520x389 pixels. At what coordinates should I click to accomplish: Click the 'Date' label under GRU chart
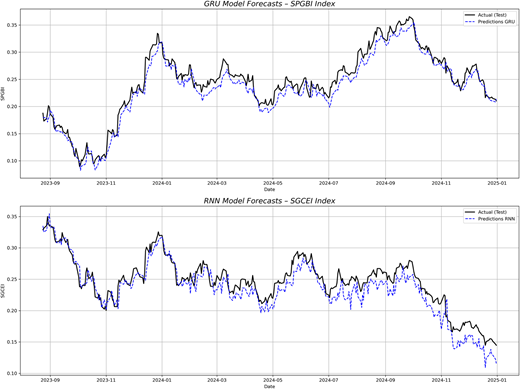pos(269,189)
